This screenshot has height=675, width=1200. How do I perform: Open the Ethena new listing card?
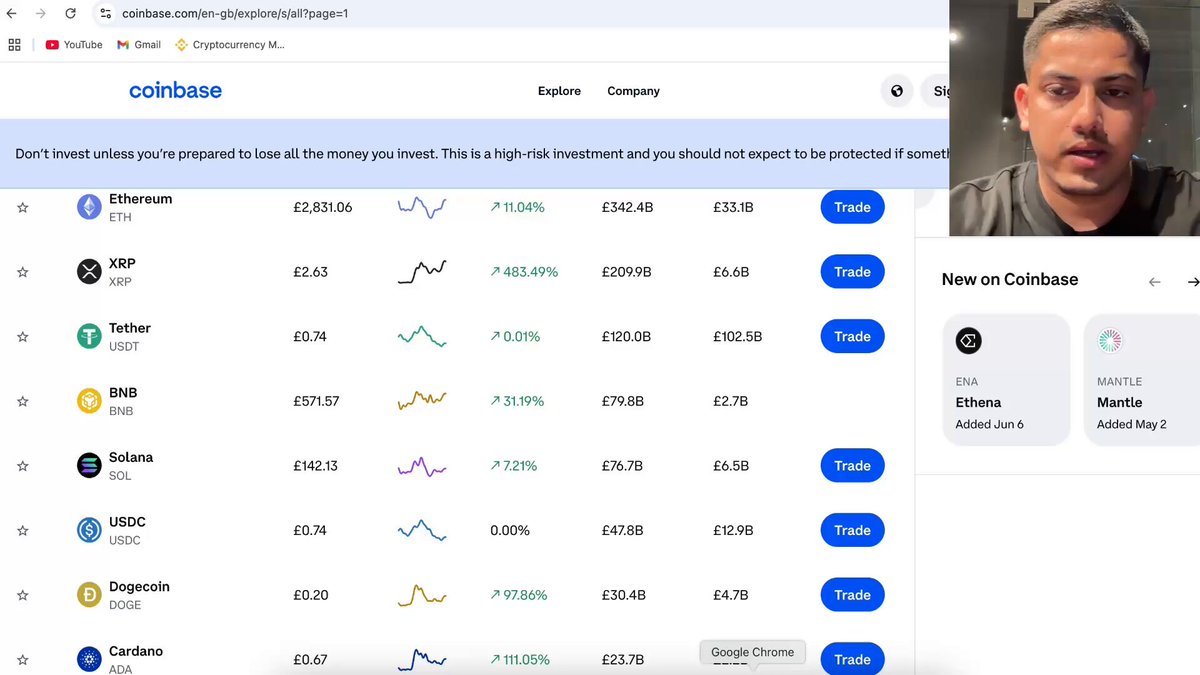1006,380
